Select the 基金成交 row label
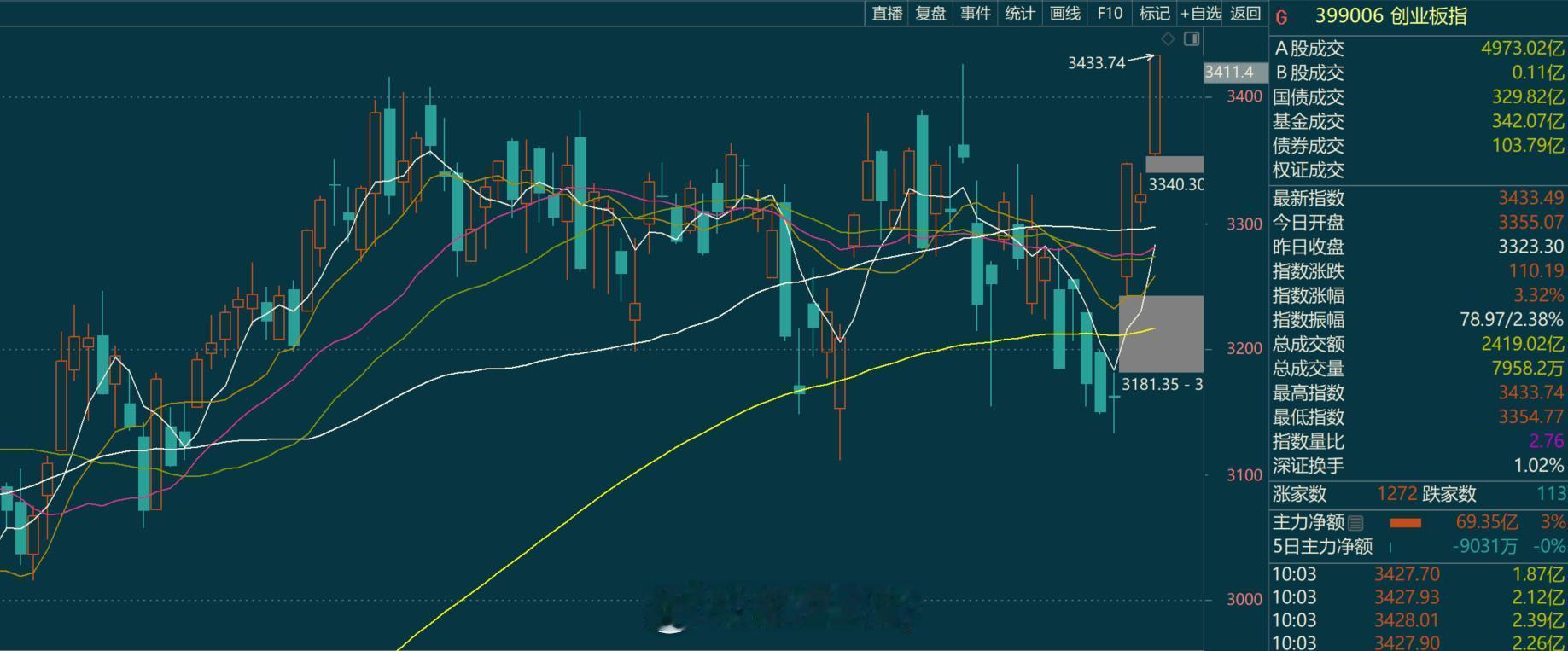This screenshot has width=1568, height=651. pos(1309,122)
